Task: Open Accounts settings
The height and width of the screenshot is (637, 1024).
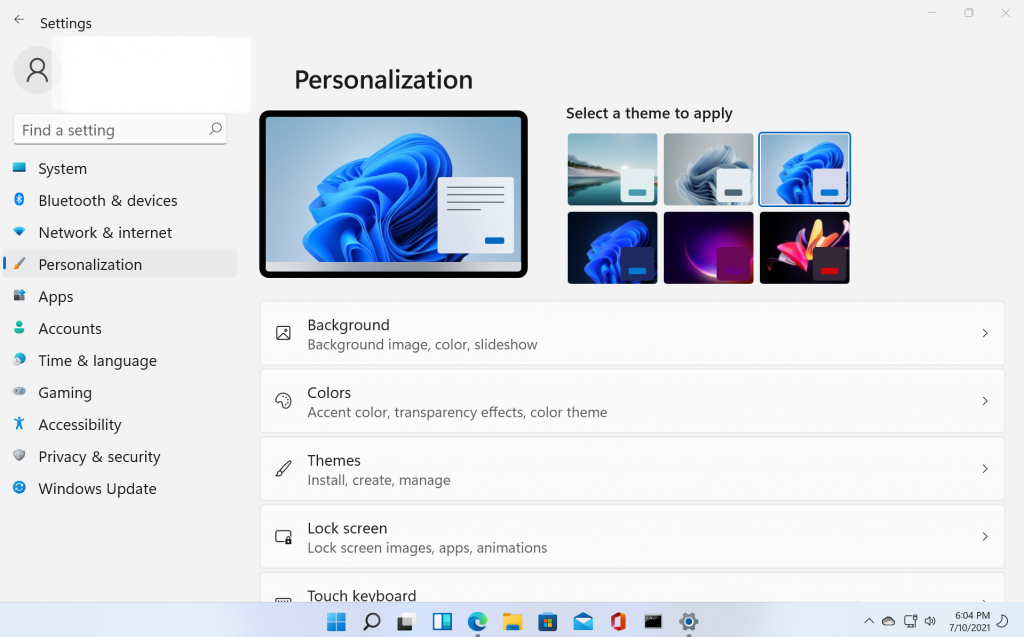Action: [69, 328]
